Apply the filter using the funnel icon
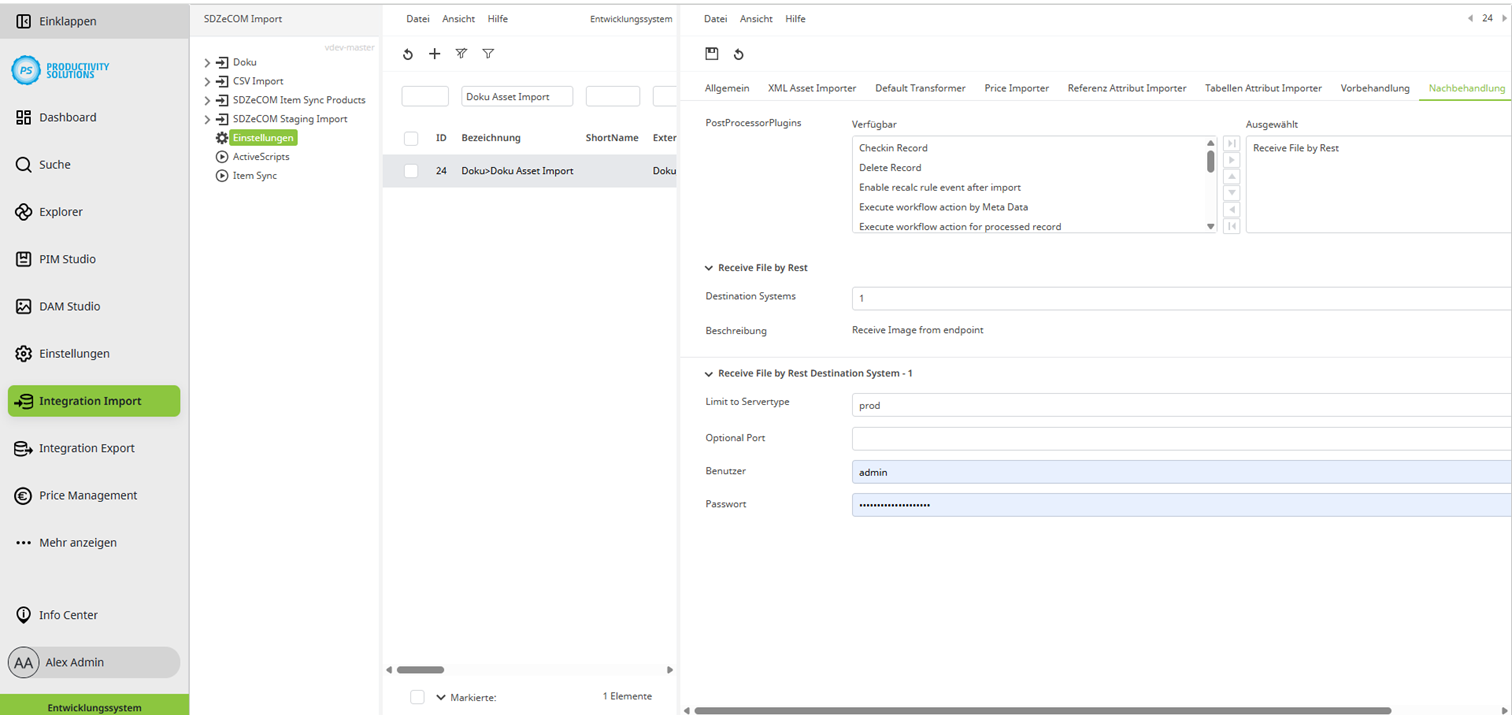The height and width of the screenshot is (715, 1512). (x=488, y=54)
